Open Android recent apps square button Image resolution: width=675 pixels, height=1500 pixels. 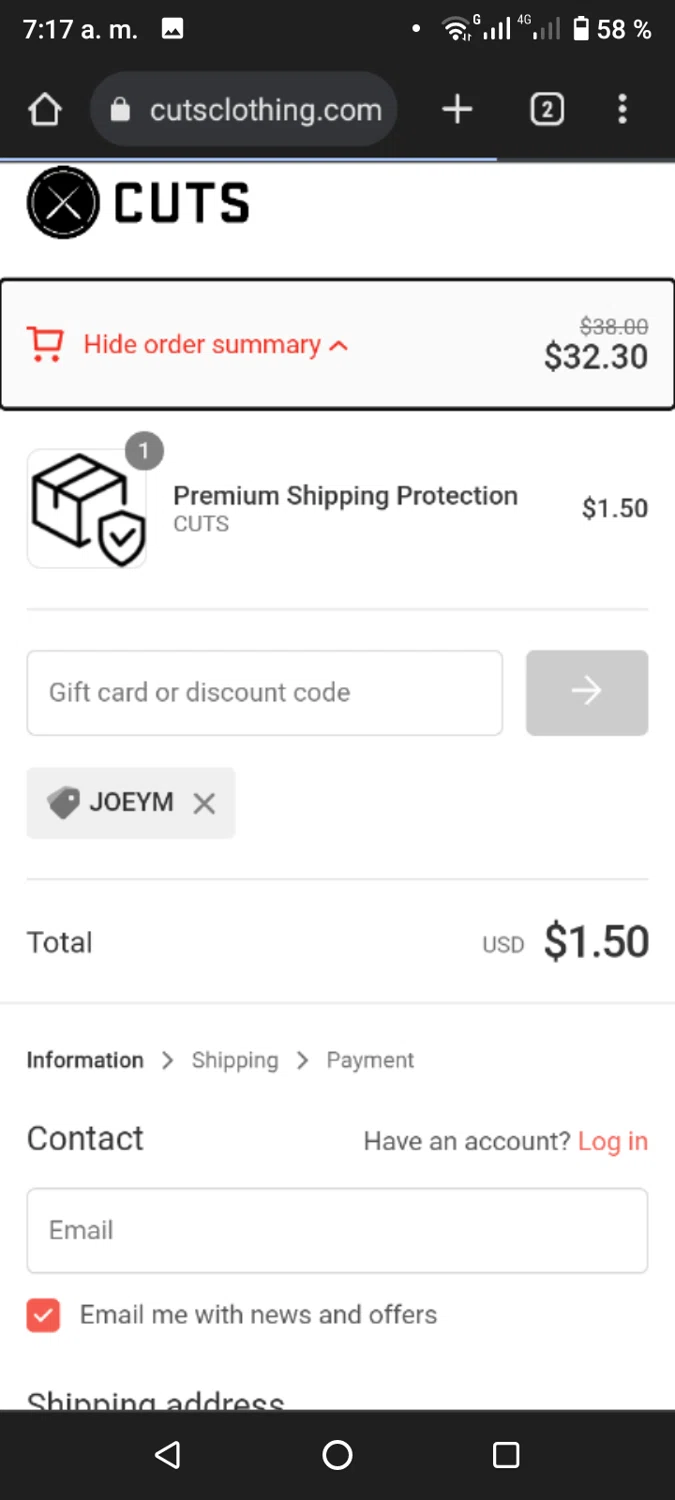point(506,1455)
